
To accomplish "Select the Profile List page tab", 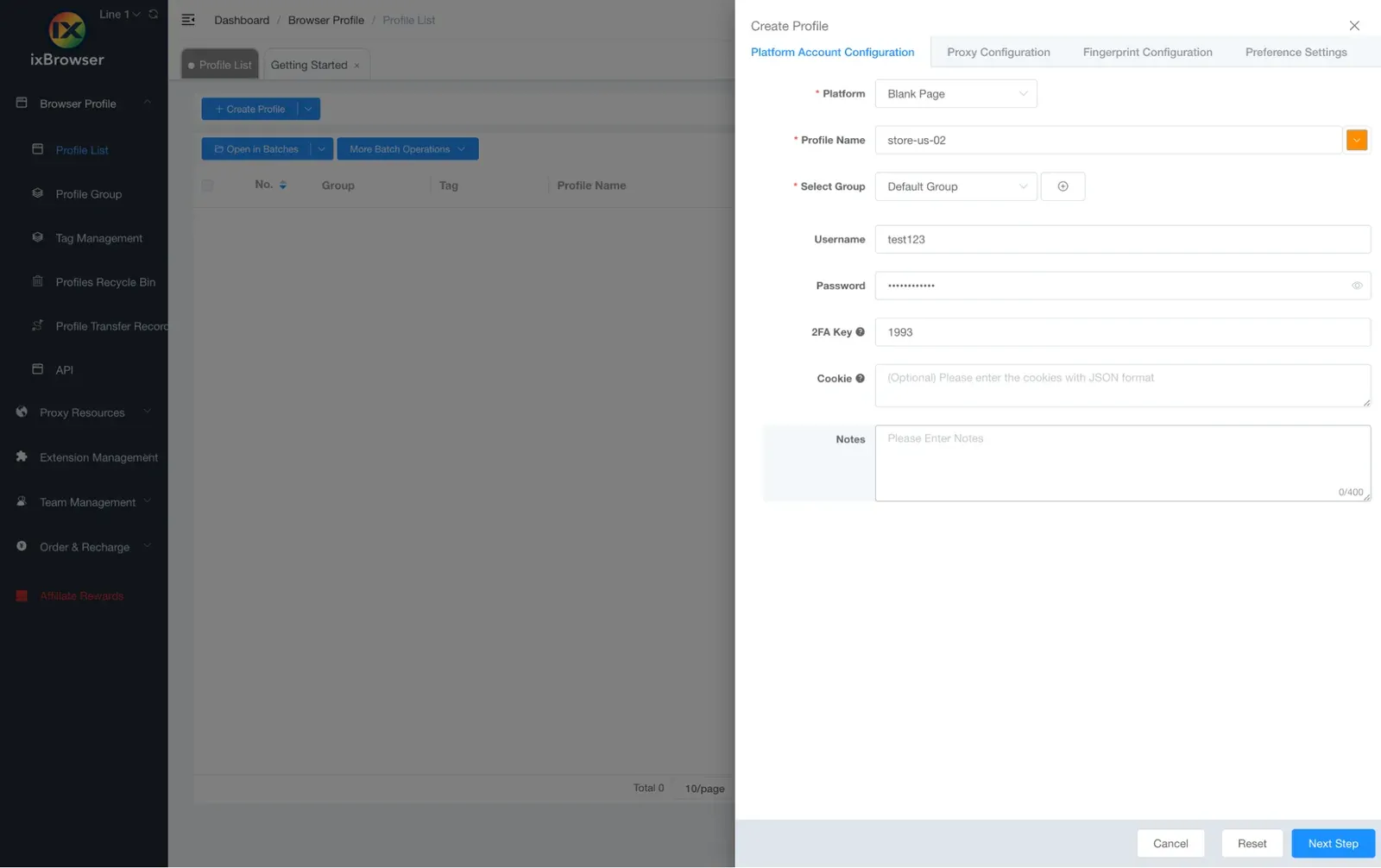I will pyautogui.click(x=220, y=65).
